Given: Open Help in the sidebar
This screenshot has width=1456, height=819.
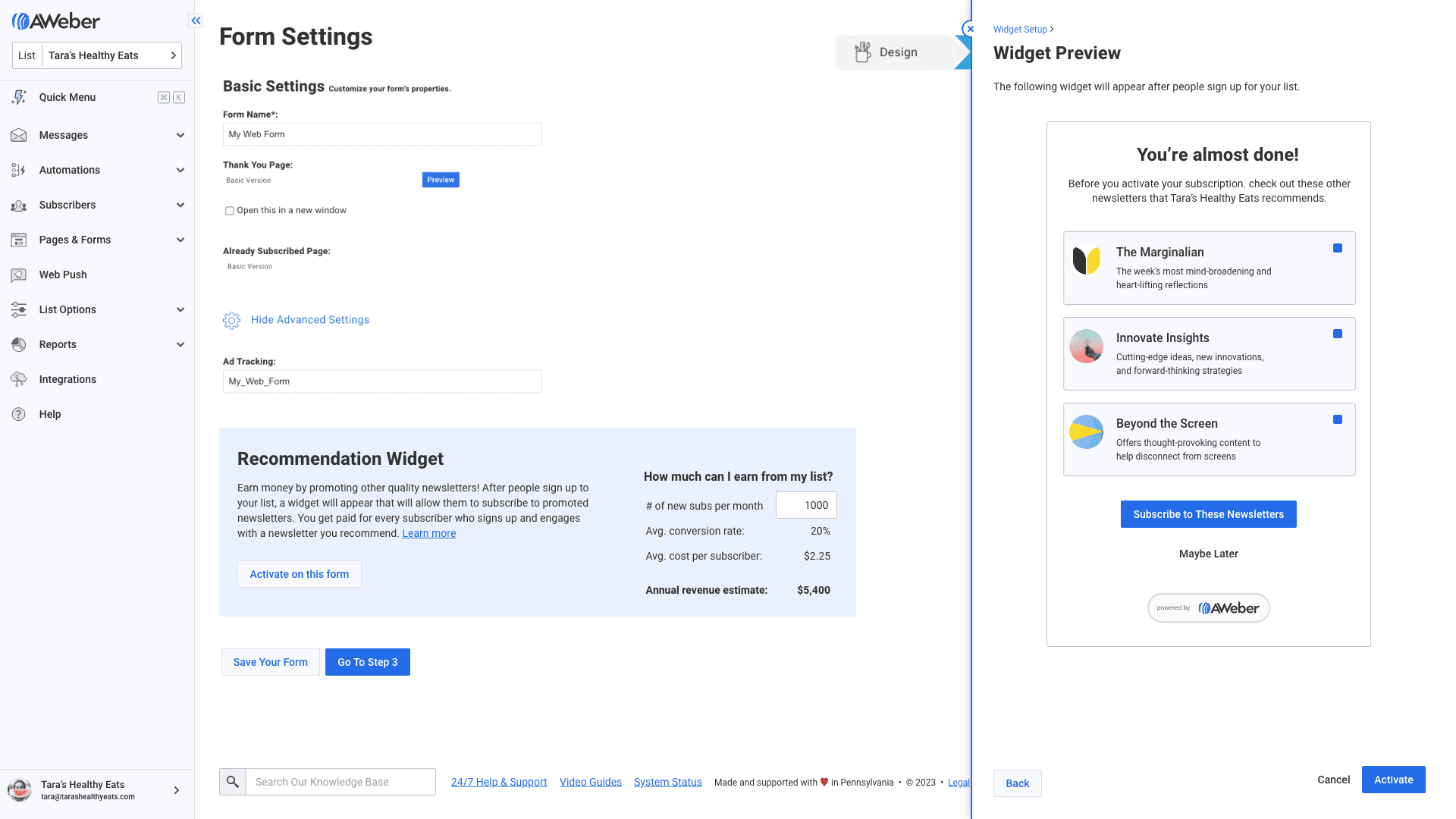Looking at the screenshot, I should coord(97,414).
